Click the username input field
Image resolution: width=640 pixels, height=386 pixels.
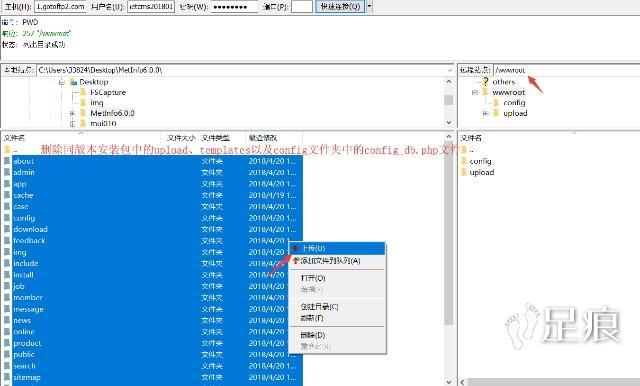pos(151,7)
